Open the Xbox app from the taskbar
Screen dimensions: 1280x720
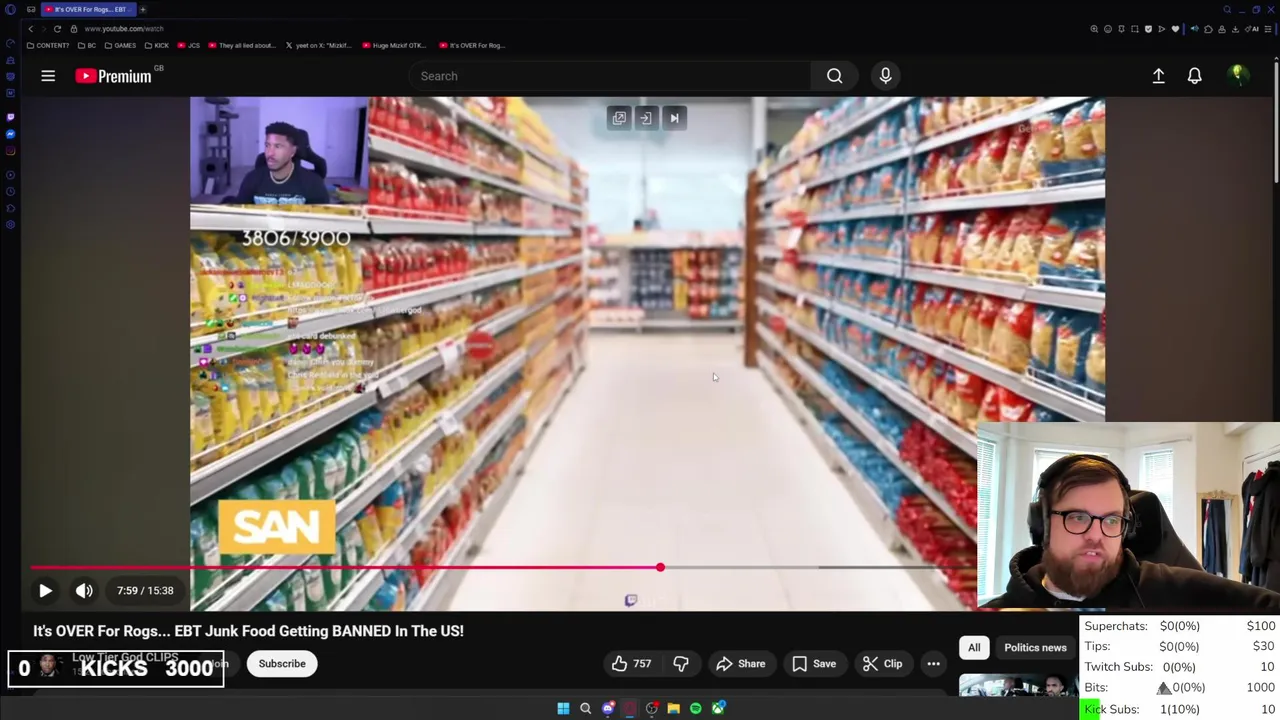pyautogui.click(x=718, y=708)
